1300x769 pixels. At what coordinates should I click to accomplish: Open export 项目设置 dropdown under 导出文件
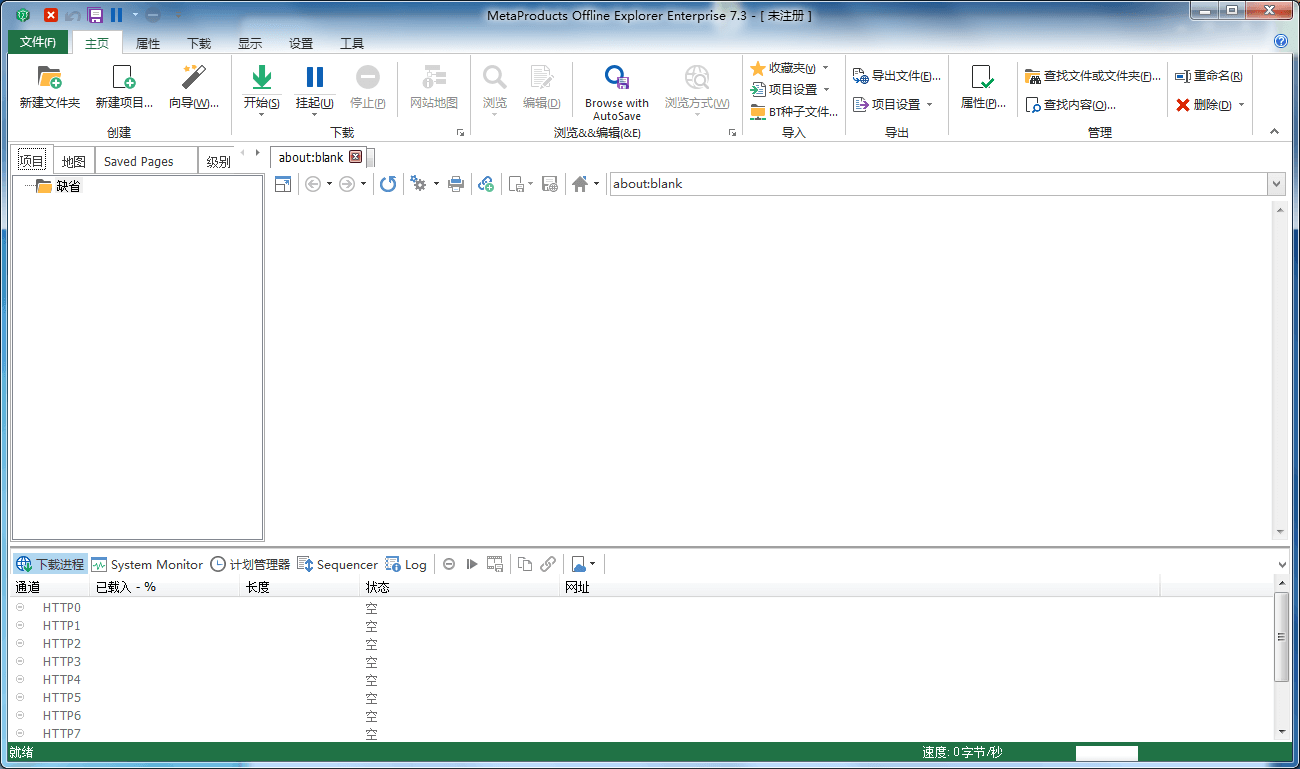point(929,104)
